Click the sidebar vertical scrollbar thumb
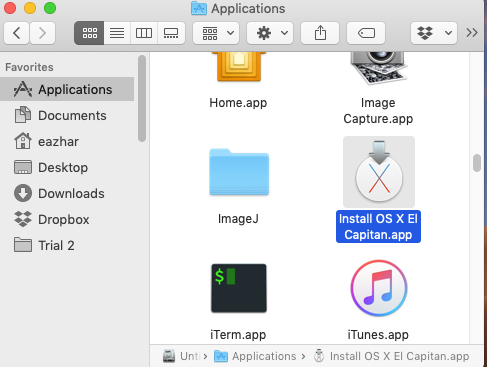 tap(142, 99)
